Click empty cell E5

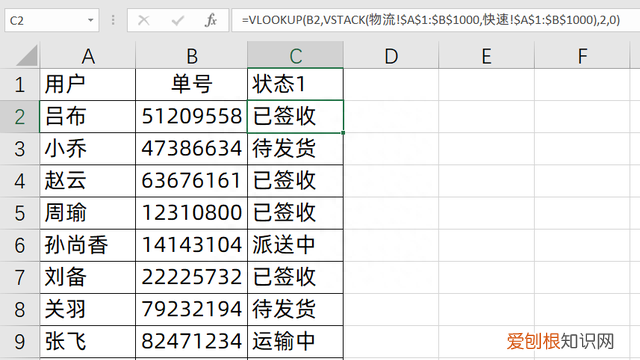[487, 213]
